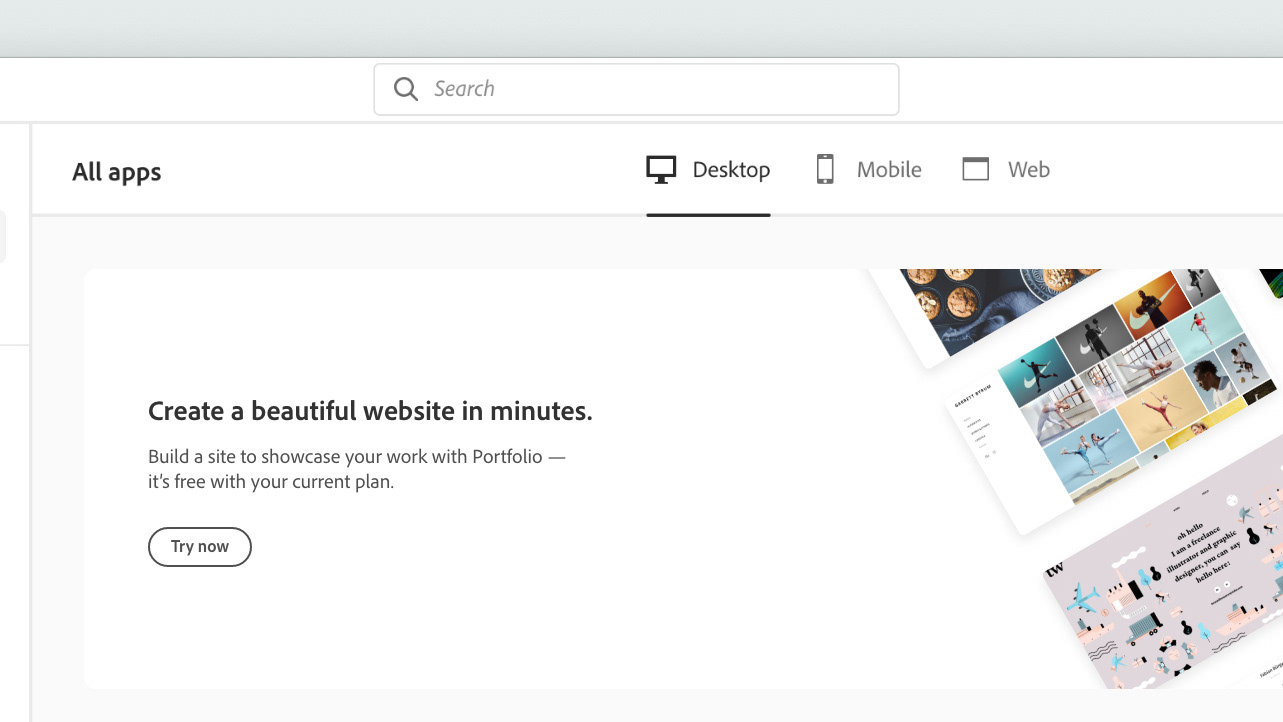Switch to the Web tab
Viewport: 1283px width, 722px height.
[x=1006, y=170]
